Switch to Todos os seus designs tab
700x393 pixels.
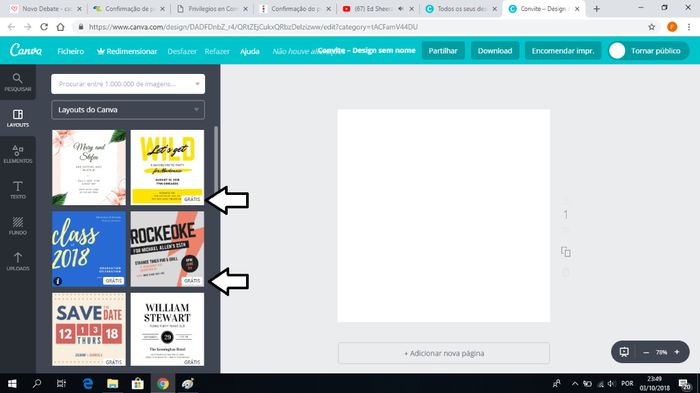tap(460, 8)
